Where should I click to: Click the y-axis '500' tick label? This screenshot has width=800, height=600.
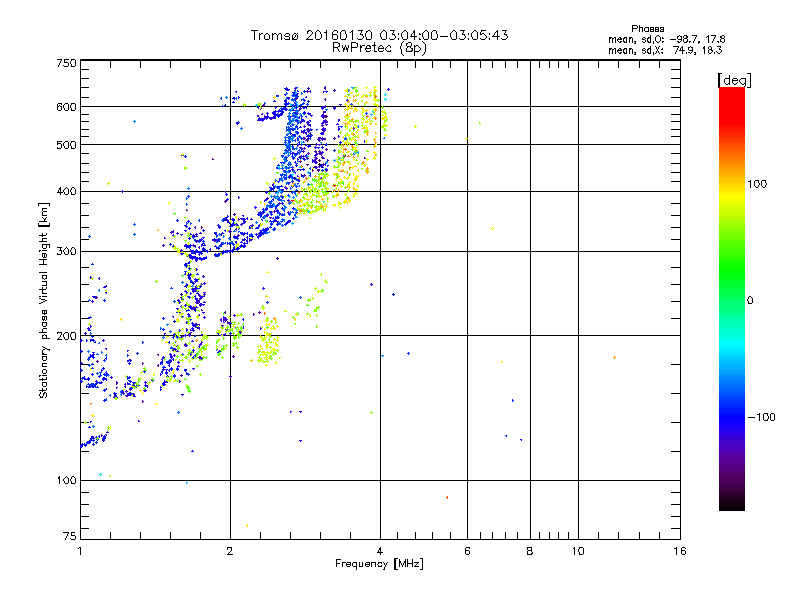[x=66, y=145]
